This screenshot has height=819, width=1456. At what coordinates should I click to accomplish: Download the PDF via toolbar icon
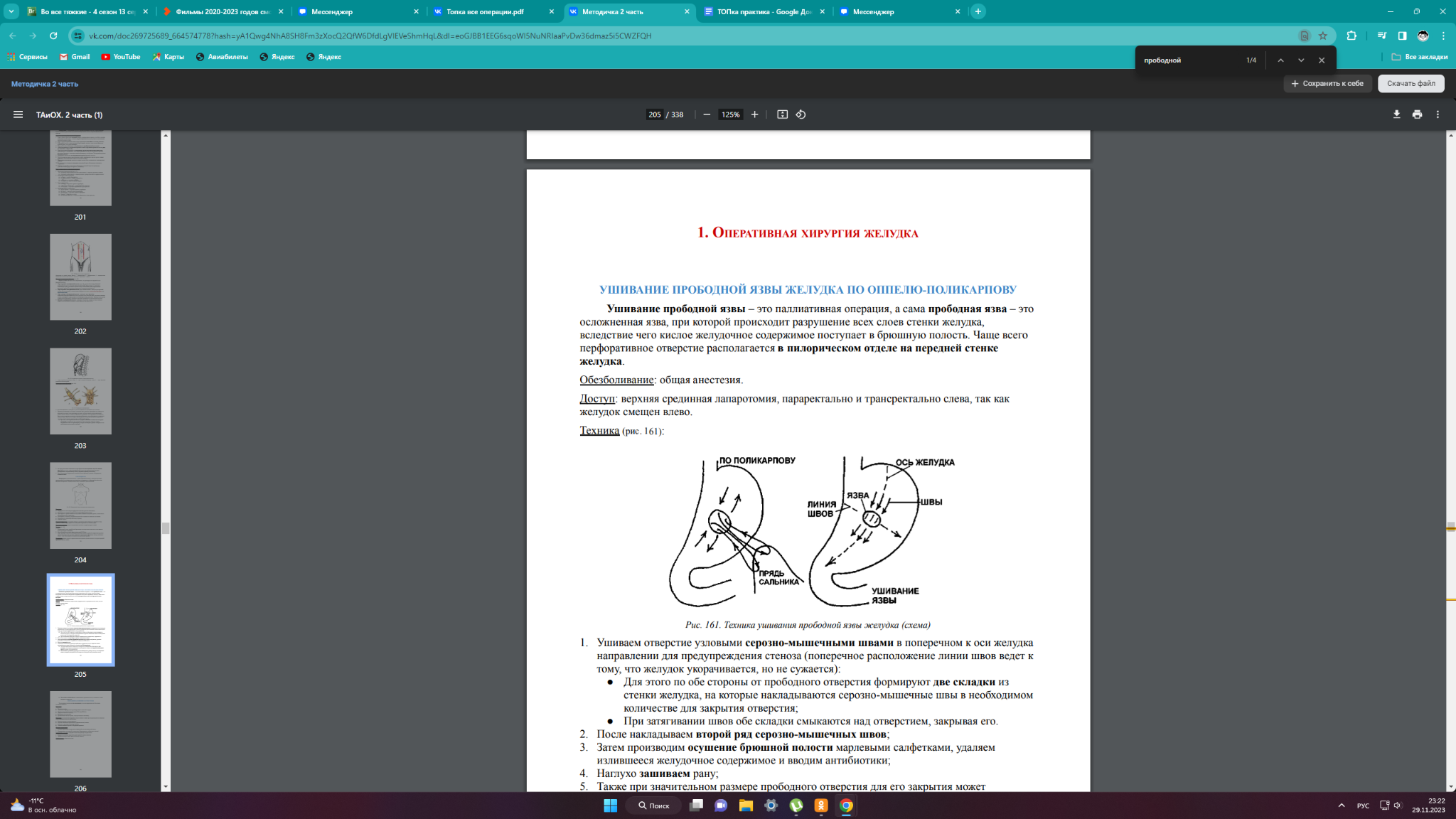(1396, 114)
